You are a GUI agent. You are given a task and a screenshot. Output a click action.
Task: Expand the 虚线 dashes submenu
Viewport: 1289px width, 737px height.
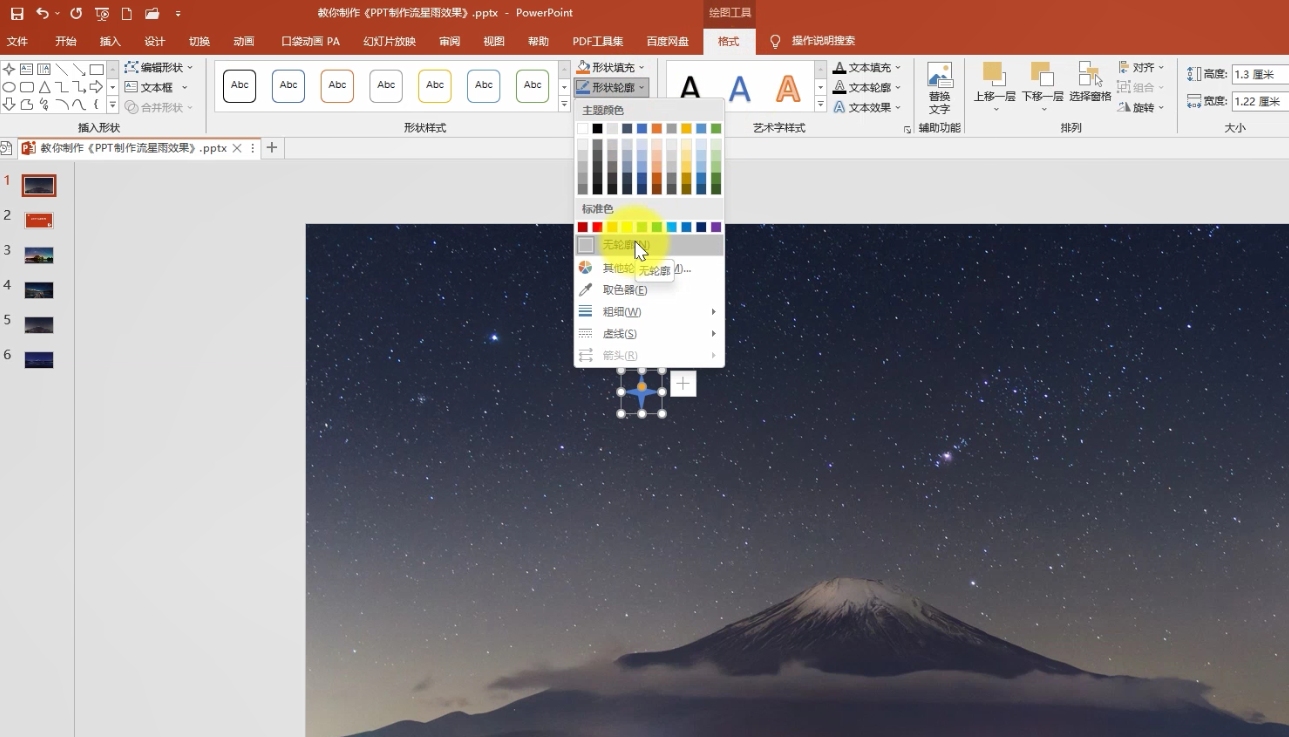pyautogui.click(x=649, y=334)
